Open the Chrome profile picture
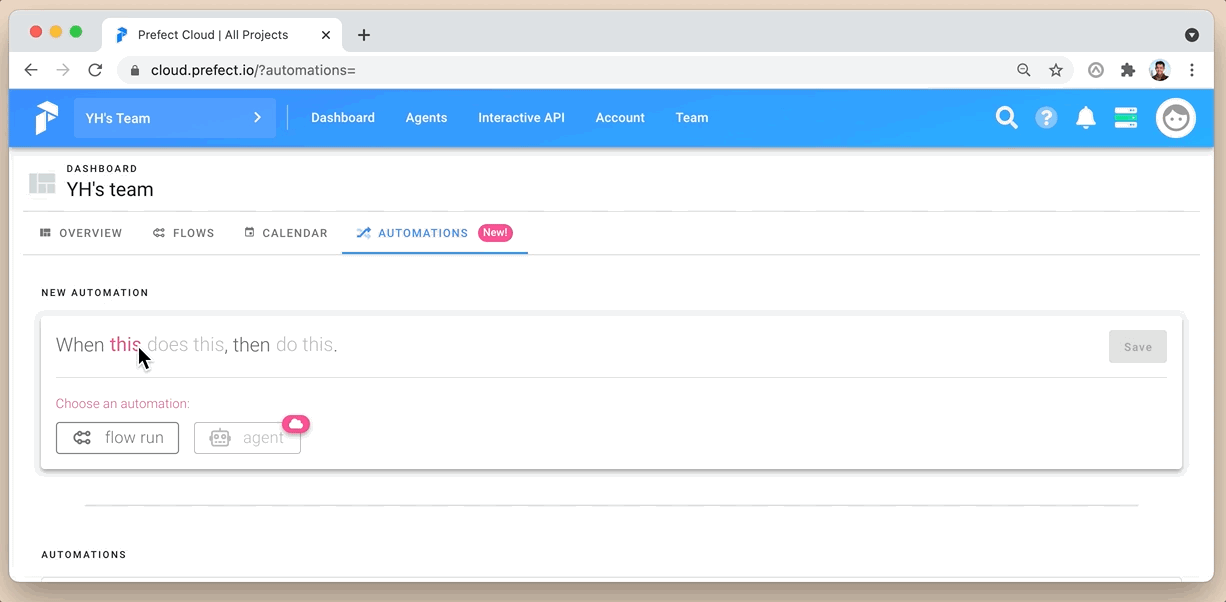The height and width of the screenshot is (602, 1226). pos(1160,70)
